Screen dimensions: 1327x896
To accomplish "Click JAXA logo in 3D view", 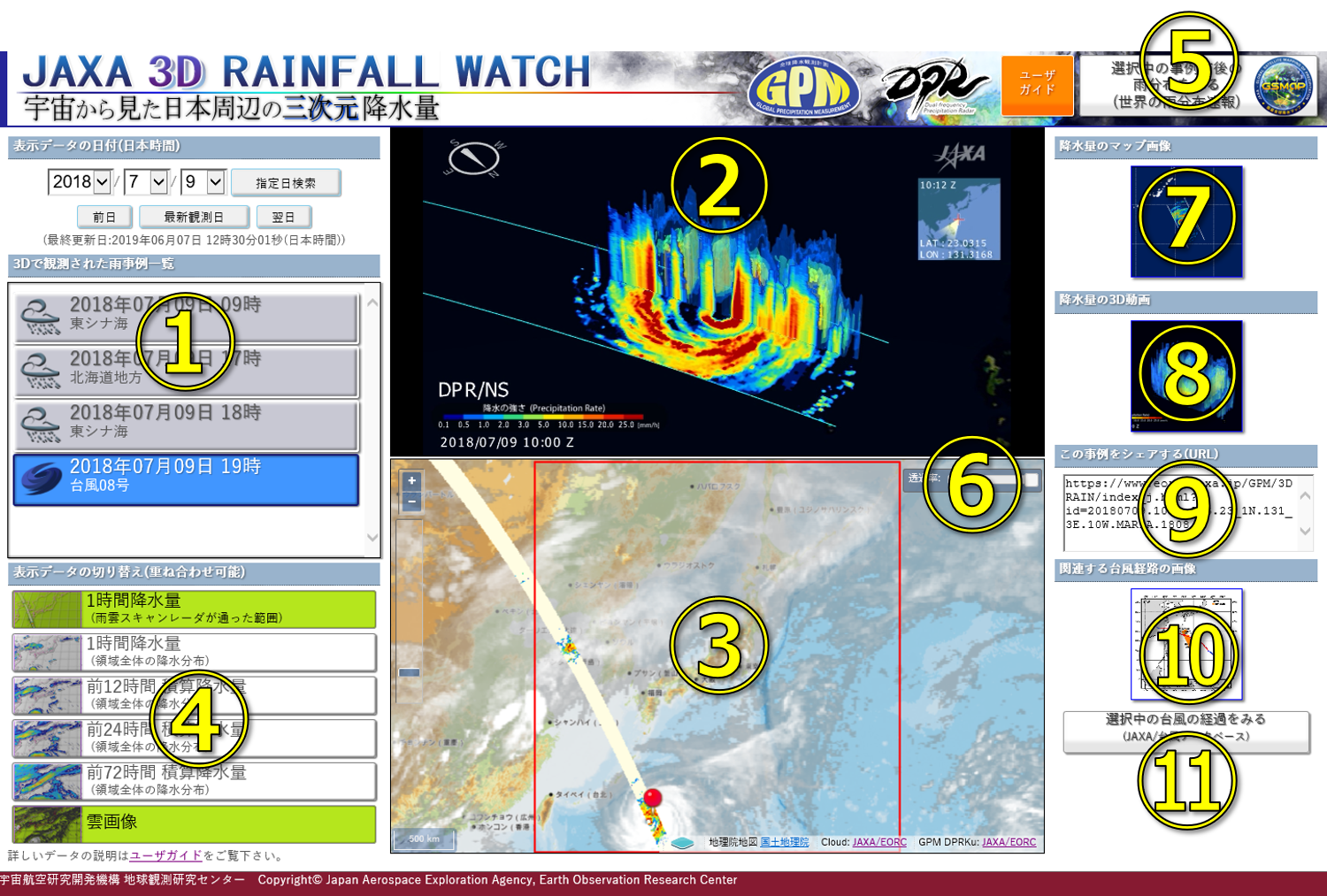I will tap(961, 156).
